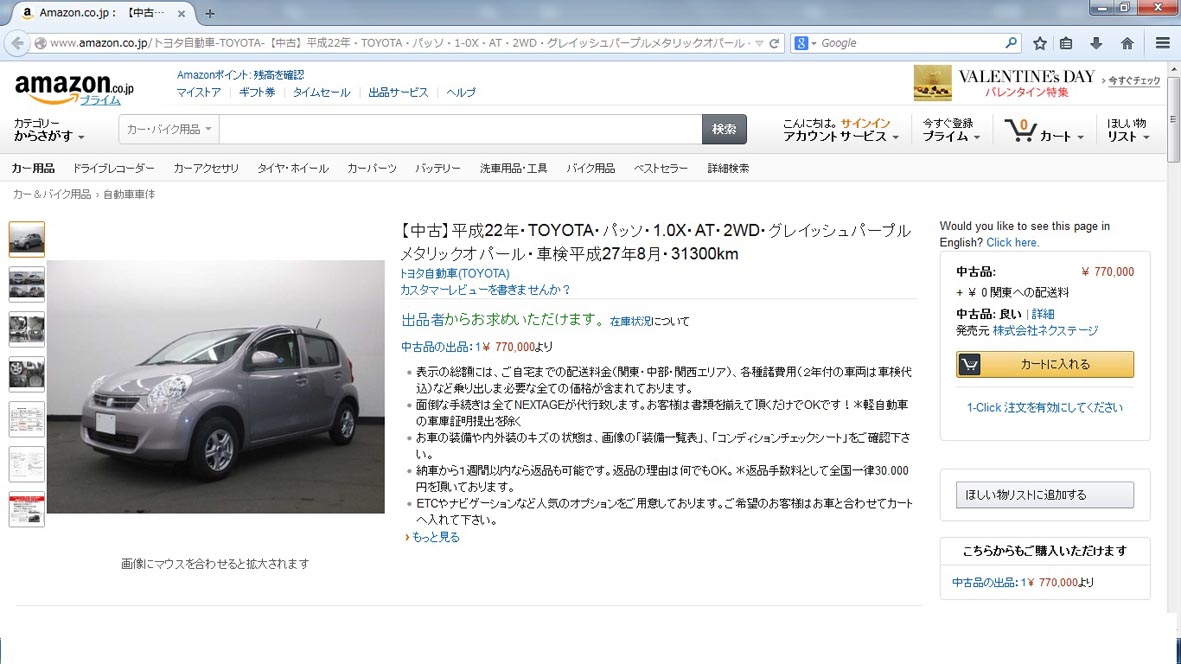
Task: Click 'Click here' for English page
Action: pyautogui.click(x=1012, y=242)
